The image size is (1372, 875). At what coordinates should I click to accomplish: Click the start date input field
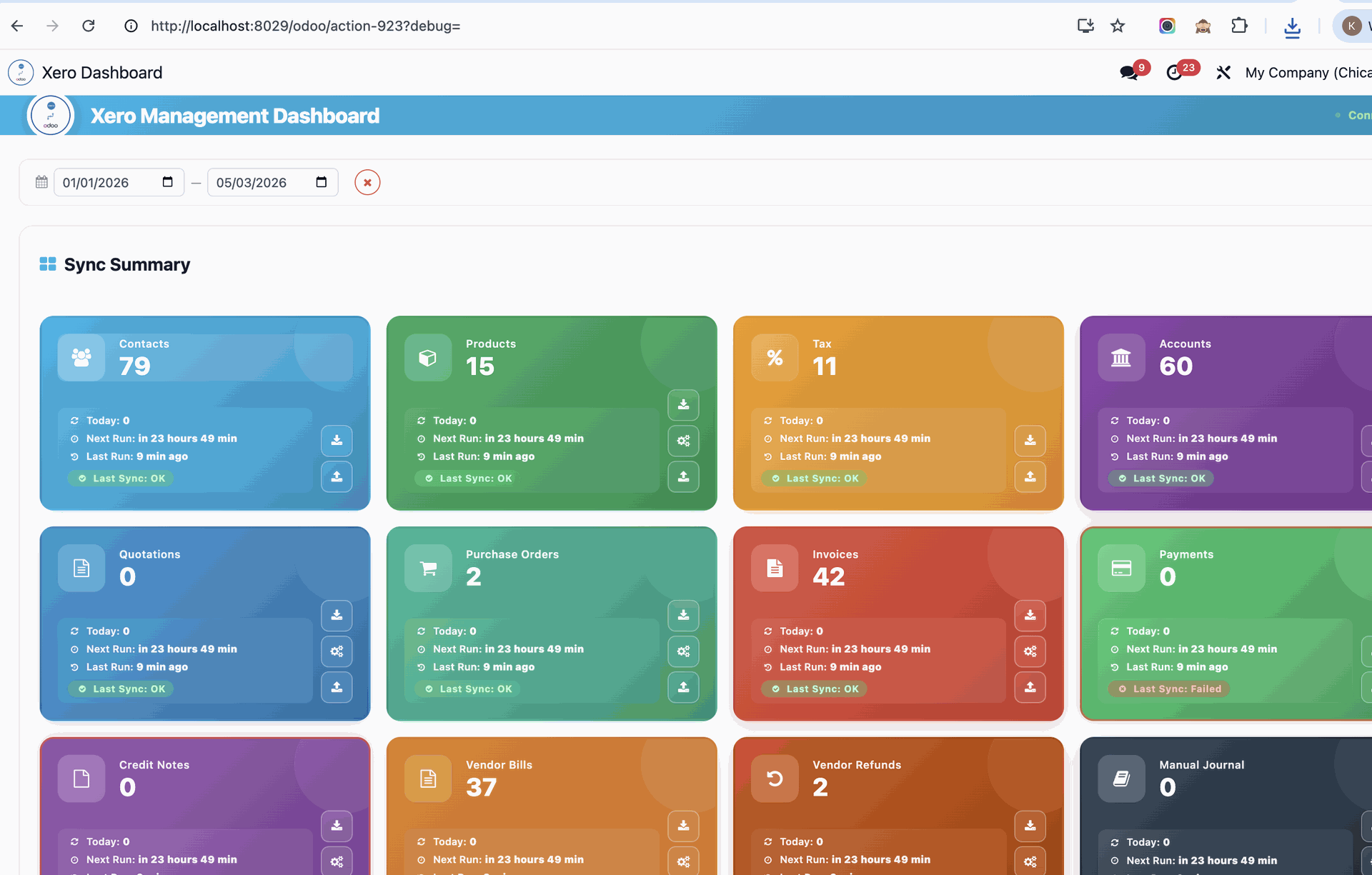pos(107,183)
